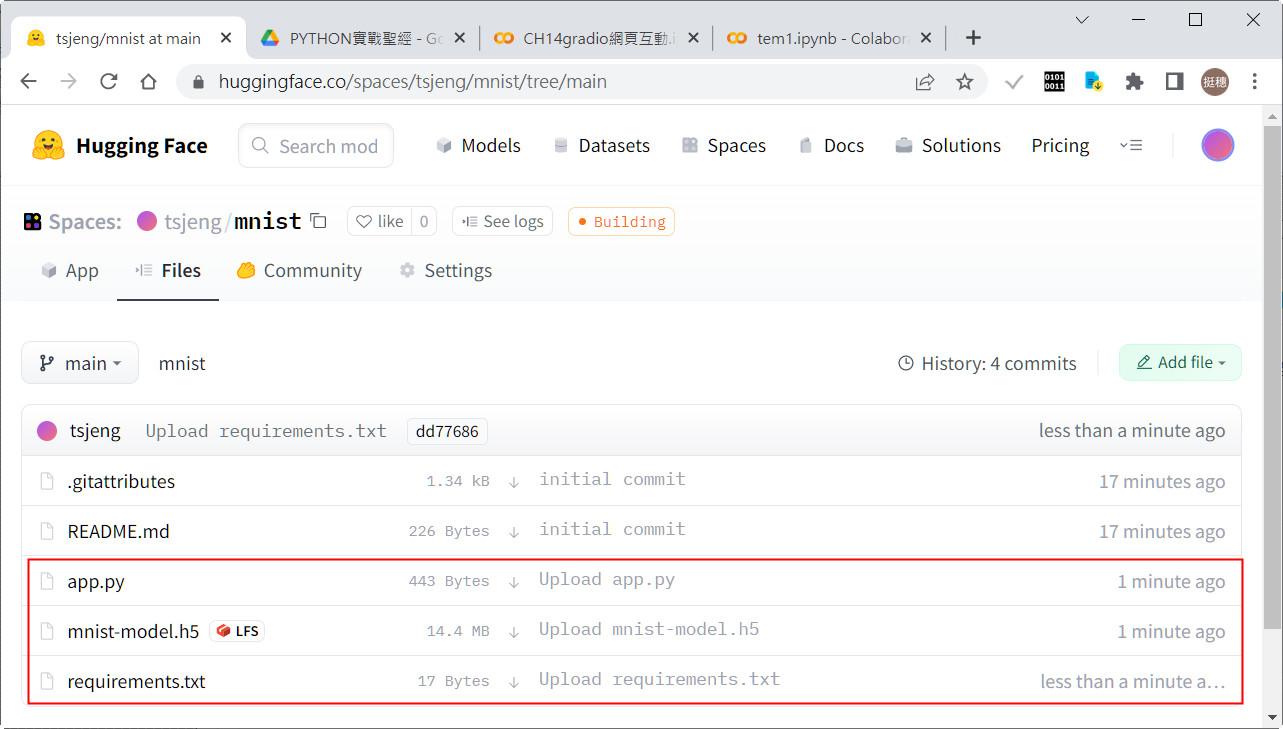Click the LFS badge on mnist-model.h5
The image size is (1283, 729).
[237, 631]
